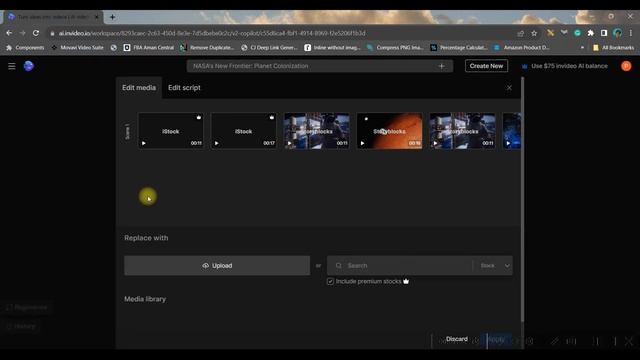The width and height of the screenshot is (640, 360).
Task: Open the Percentage Calculator bookmark
Action: click(459, 48)
